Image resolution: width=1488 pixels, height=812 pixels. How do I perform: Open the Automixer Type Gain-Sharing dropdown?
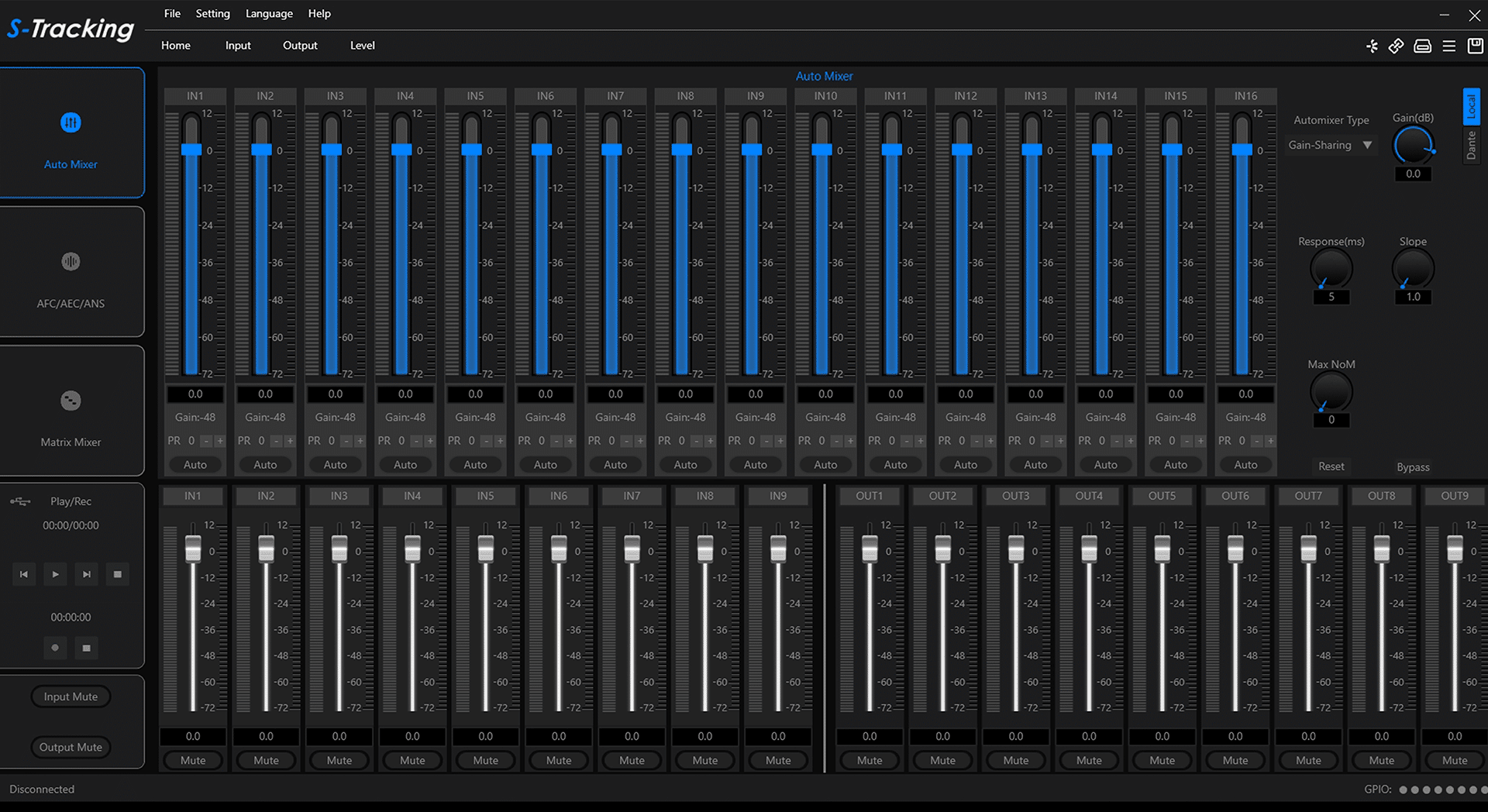coord(1330,145)
